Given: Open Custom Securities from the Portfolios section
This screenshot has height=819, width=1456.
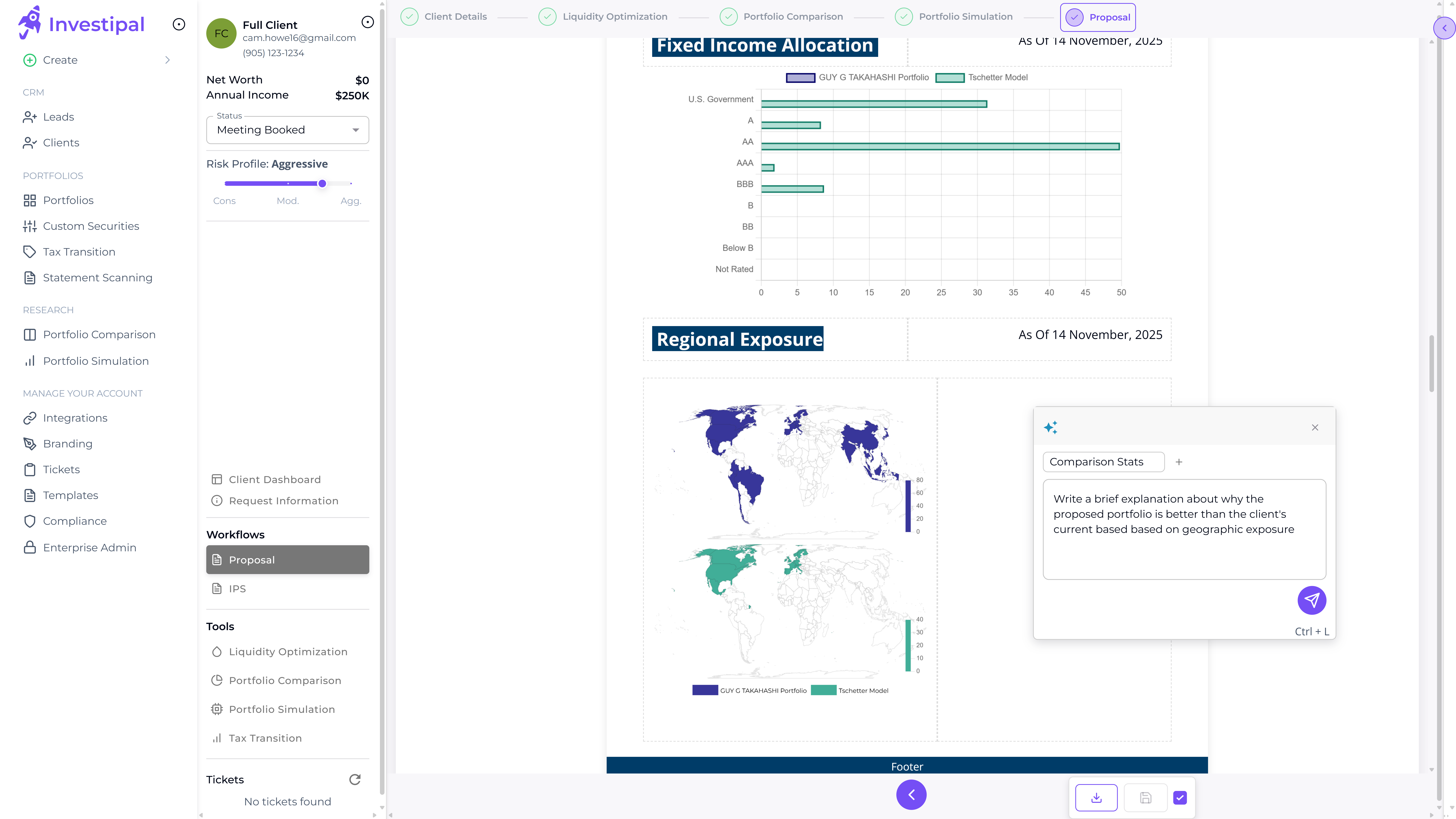Looking at the screenshot, I should click(91, 226).
